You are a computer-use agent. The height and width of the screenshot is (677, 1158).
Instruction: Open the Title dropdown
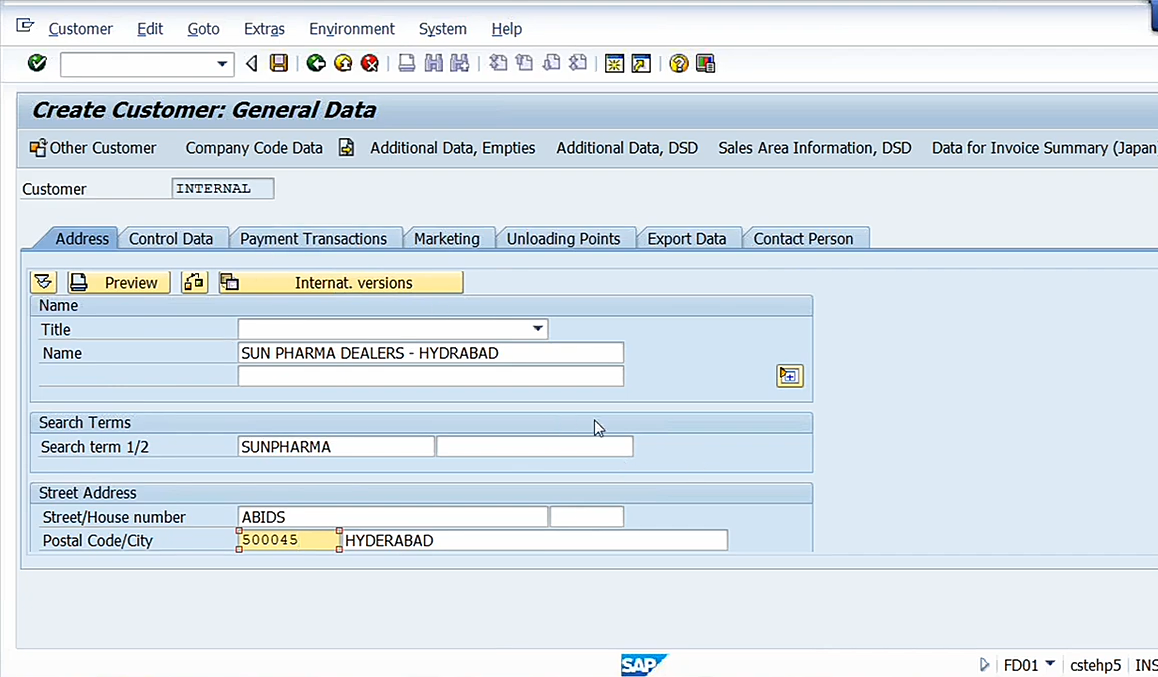pyautogui.click(x=538, y=329)
